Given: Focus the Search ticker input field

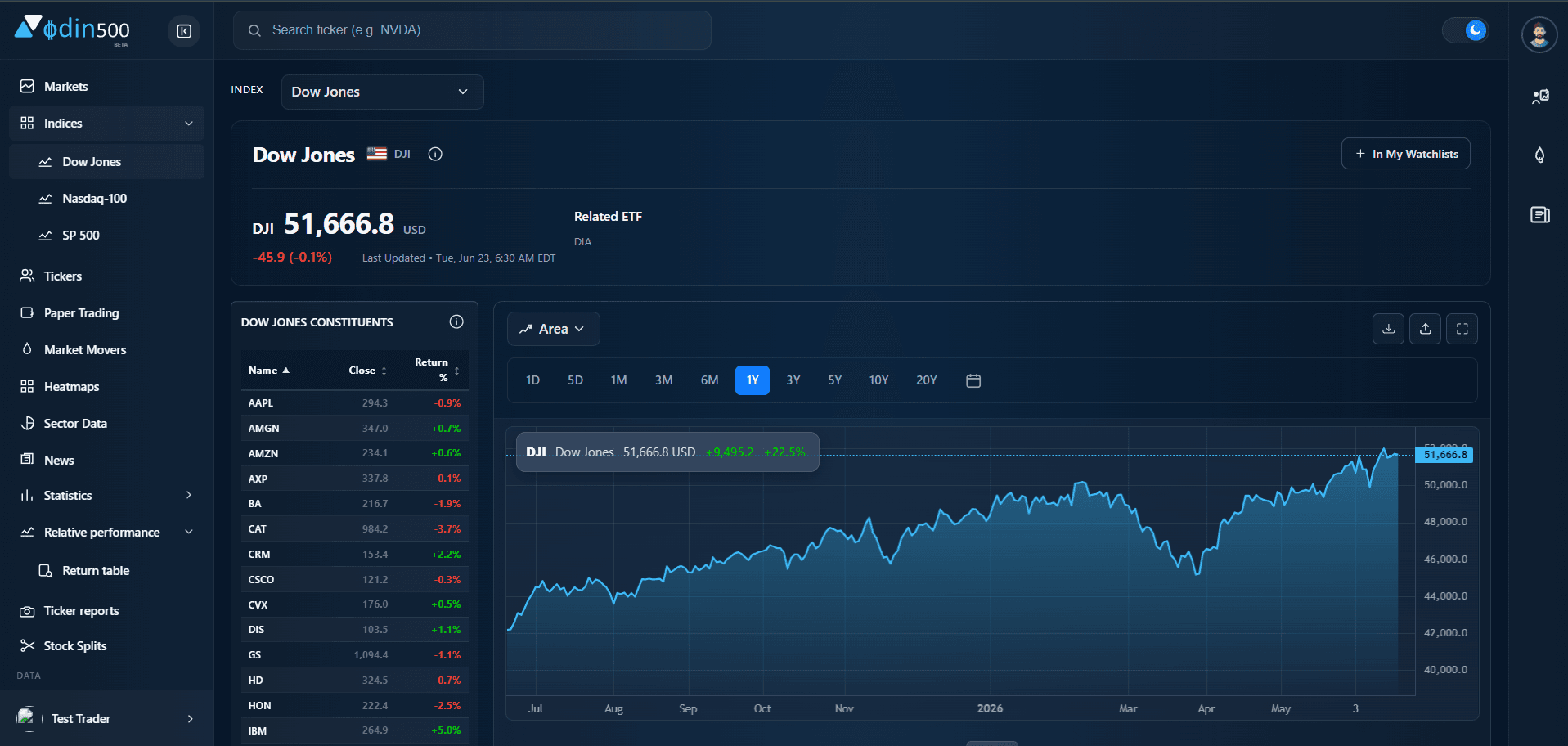Looking at the screenshot, I should (472, 30).
